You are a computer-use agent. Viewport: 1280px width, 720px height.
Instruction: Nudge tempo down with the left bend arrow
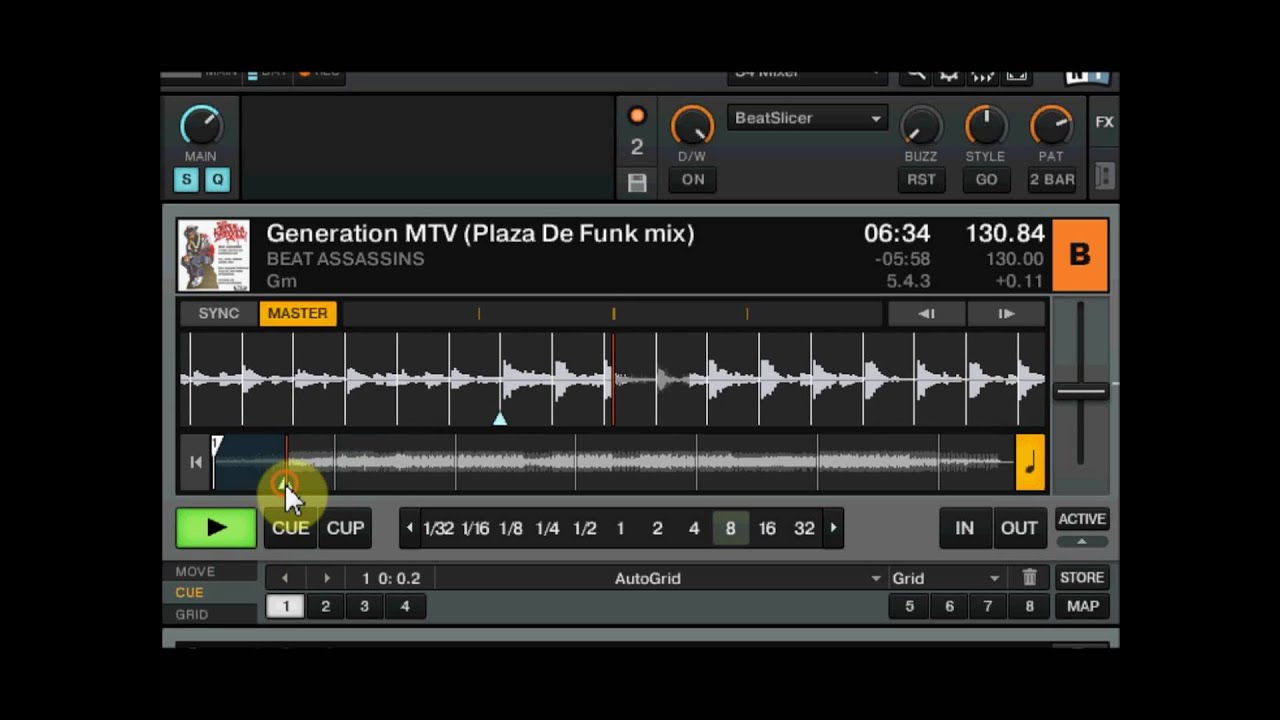click(x=926, y=314)
